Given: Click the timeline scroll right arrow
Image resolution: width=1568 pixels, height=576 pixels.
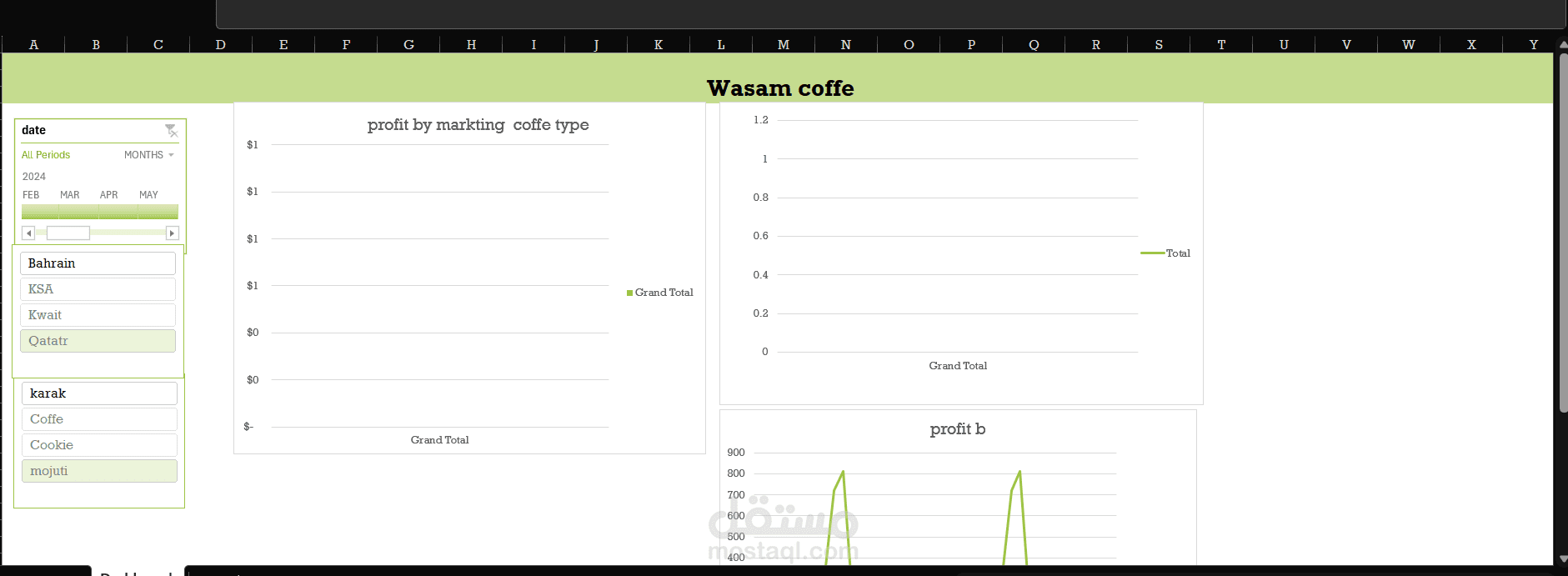Looking at the screenshot, I should click(x=173, y=233).
